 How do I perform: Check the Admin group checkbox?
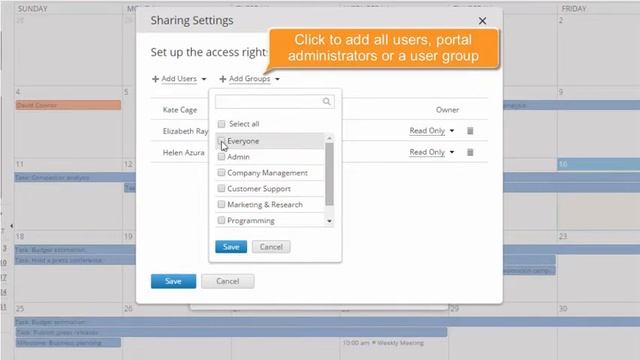coord(221,157)
